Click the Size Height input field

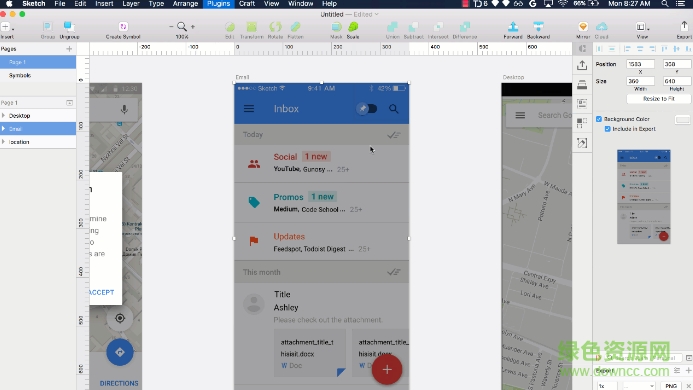[x=676, y=81]
